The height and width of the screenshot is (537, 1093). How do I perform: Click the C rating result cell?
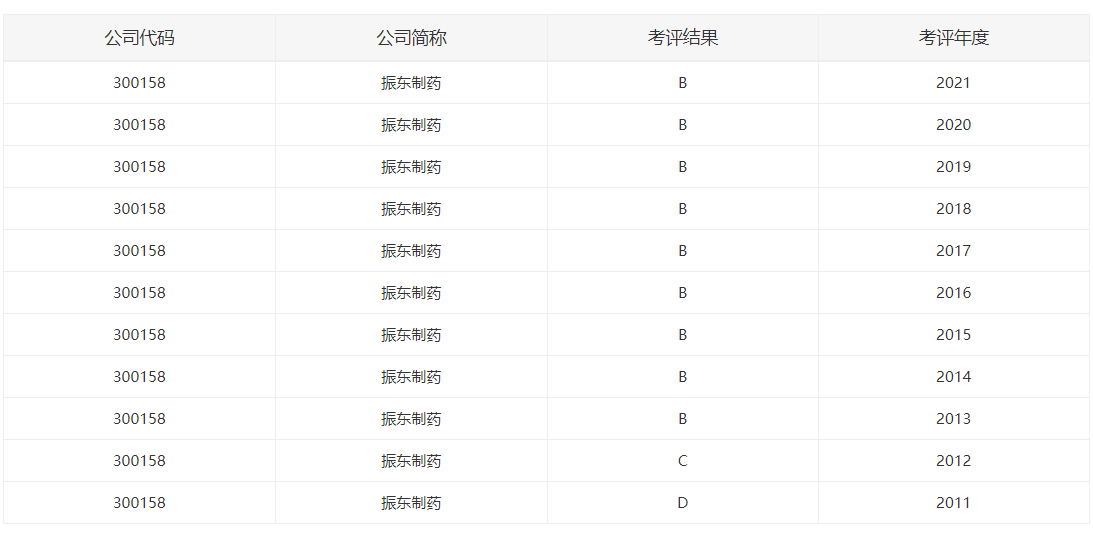[683, 461]
